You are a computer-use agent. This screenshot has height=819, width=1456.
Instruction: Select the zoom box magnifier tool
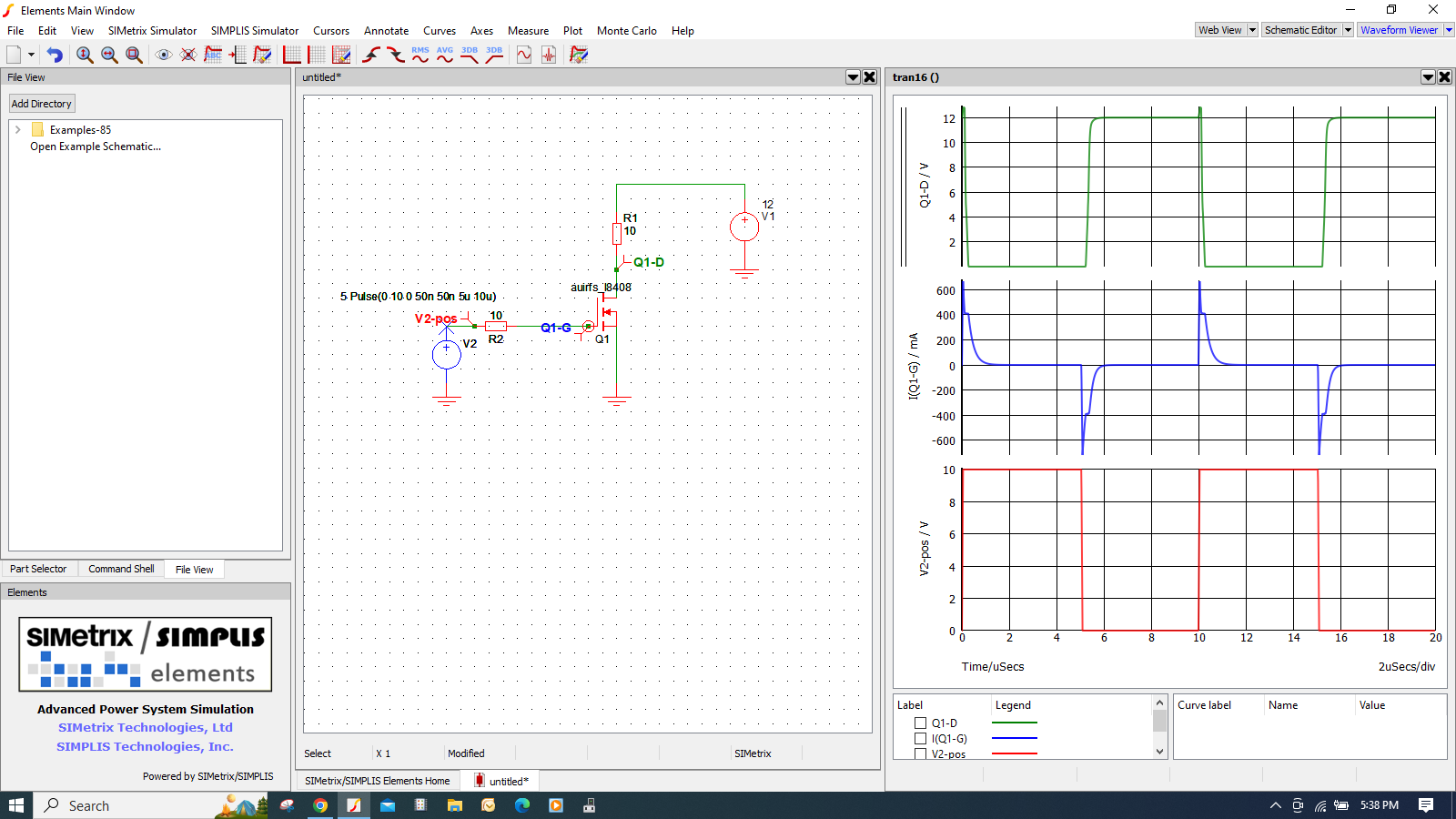pos(134,55)
